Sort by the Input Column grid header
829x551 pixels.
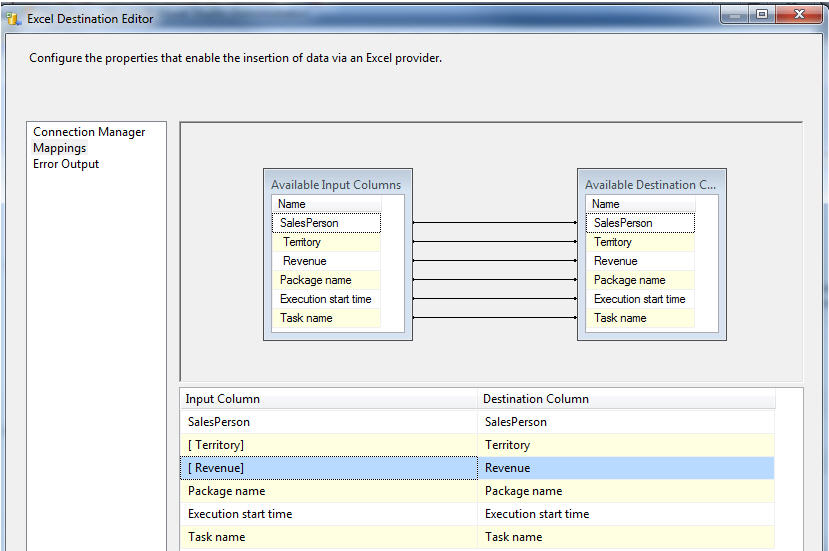(328, 399)
